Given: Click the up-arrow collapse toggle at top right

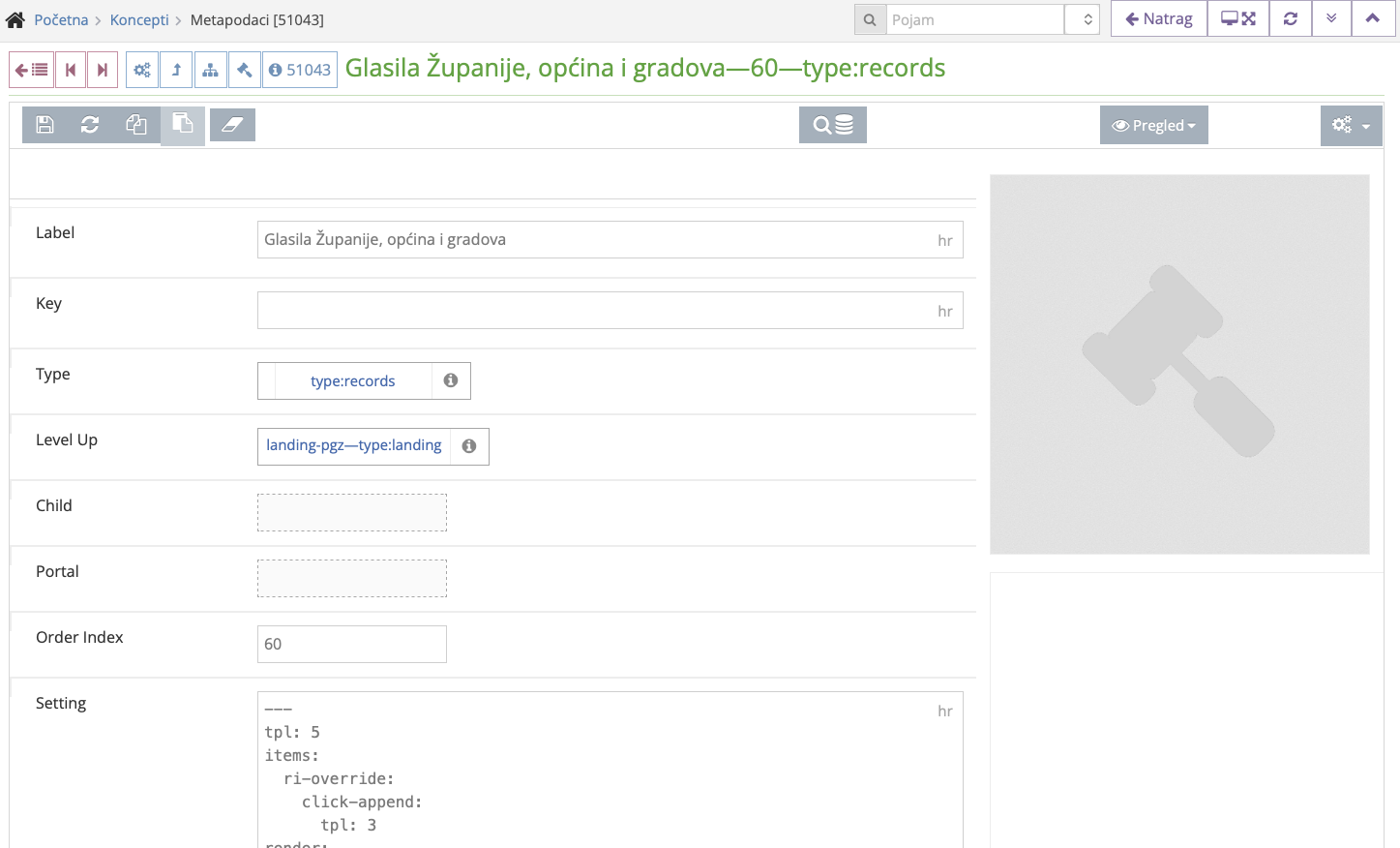Looking at the screenshot, I should 1373,17.
